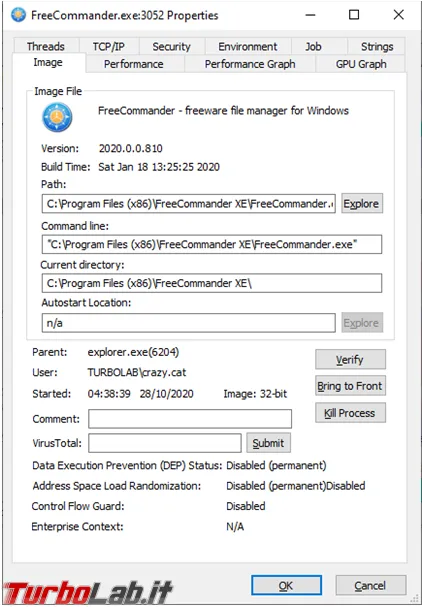
Task: Select the Security tab
Action: coord(172,46)
